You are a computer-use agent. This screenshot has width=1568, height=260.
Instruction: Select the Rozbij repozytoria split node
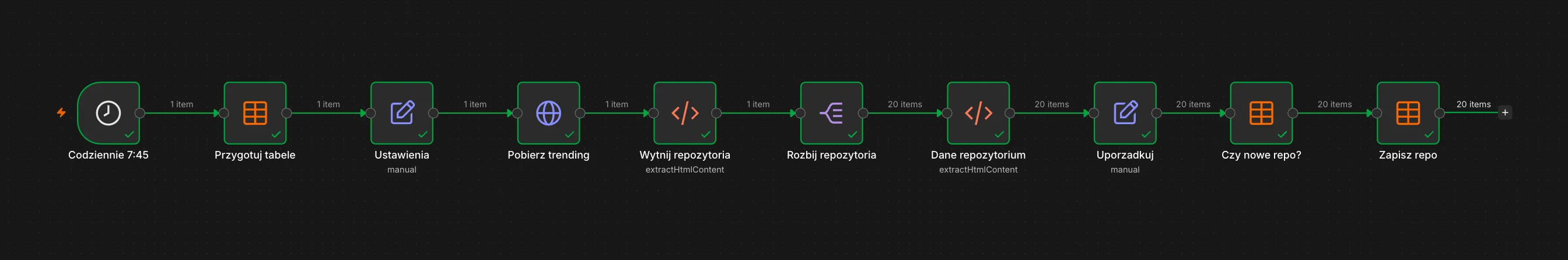pos(831,113)
